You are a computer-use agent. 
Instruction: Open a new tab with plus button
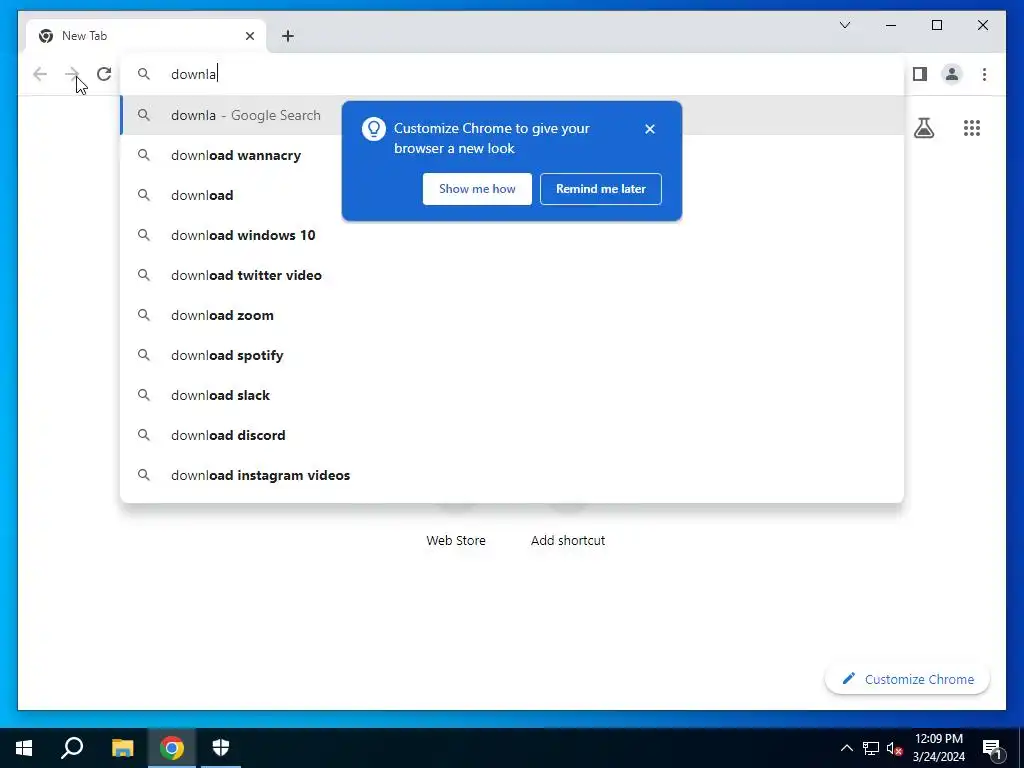tap(288, 36)
